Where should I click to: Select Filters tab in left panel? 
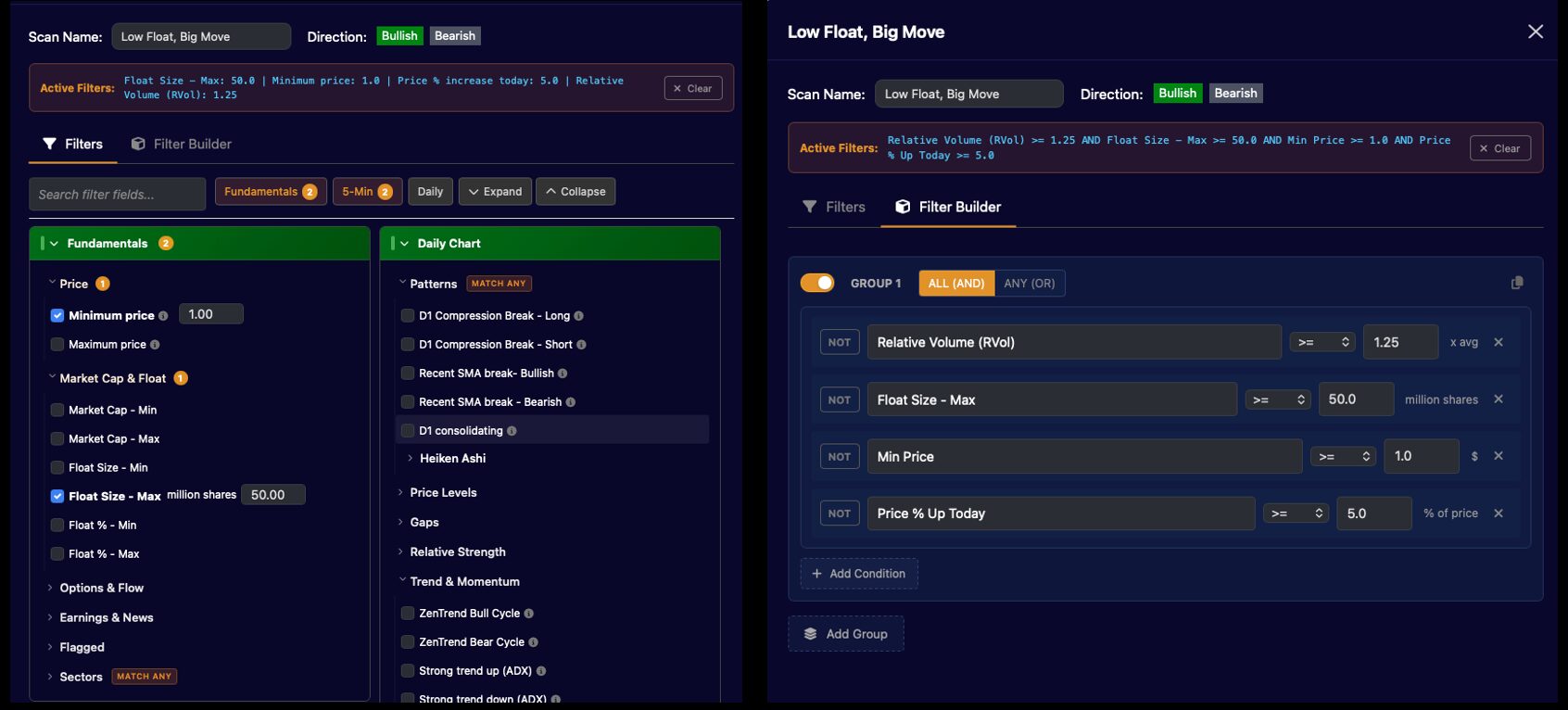[x=73, y=144]
